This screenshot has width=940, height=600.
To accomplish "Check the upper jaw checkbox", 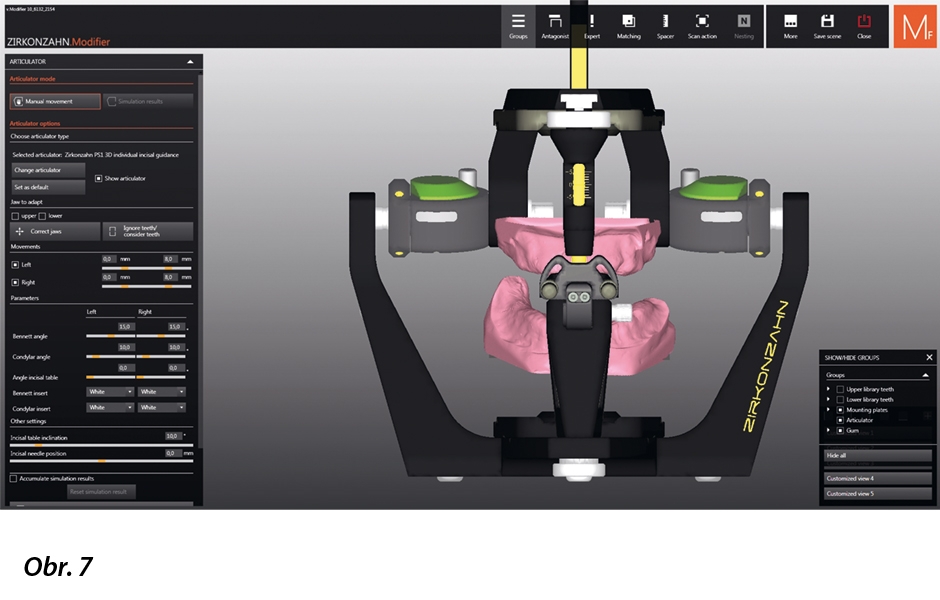I will pyautogui.click(x=15, y=216).
